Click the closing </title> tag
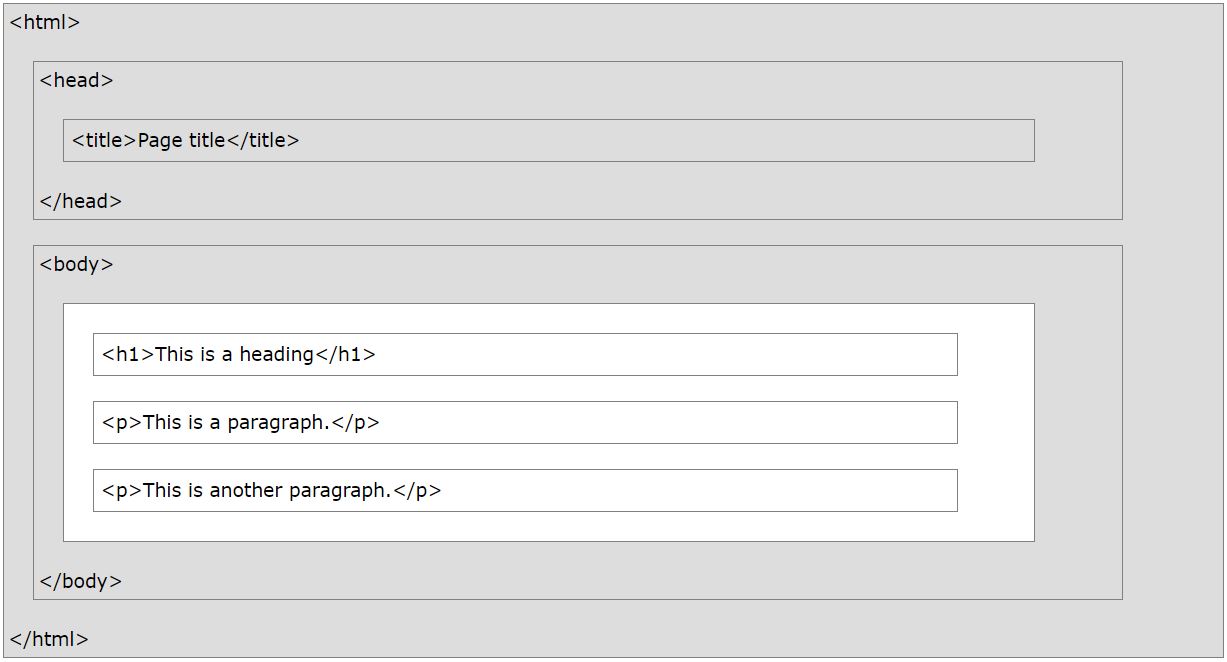The height and width of the screenshot is (662, 1227). (x=263, y=140)
